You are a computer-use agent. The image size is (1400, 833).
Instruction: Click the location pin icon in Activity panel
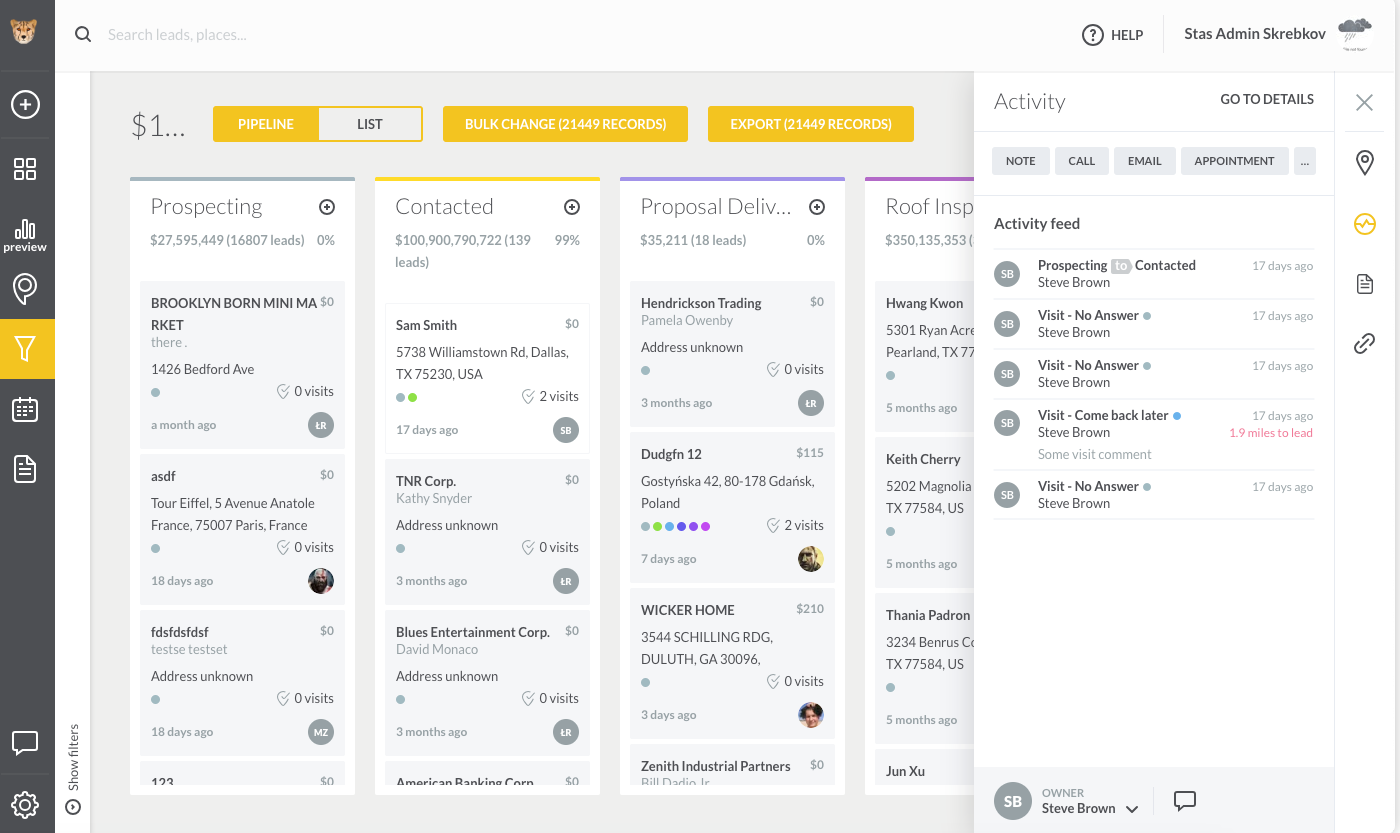tap(1364, 163)
